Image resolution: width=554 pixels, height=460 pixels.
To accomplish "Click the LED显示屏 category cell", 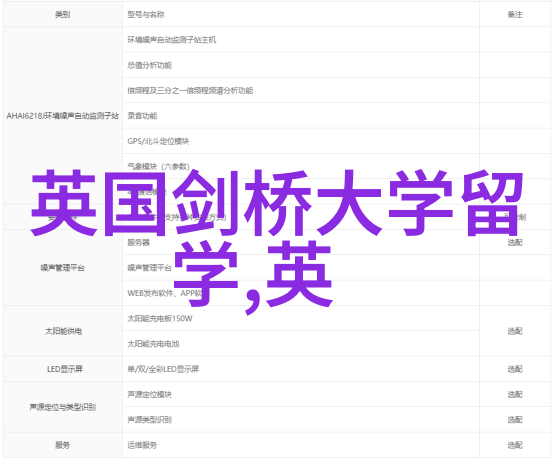I will [x=63, y=369].
